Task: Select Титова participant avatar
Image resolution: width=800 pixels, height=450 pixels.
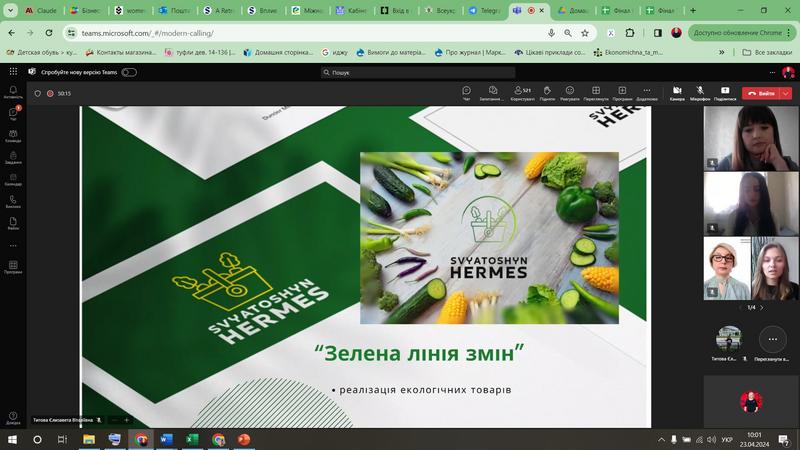Action: 729,338
